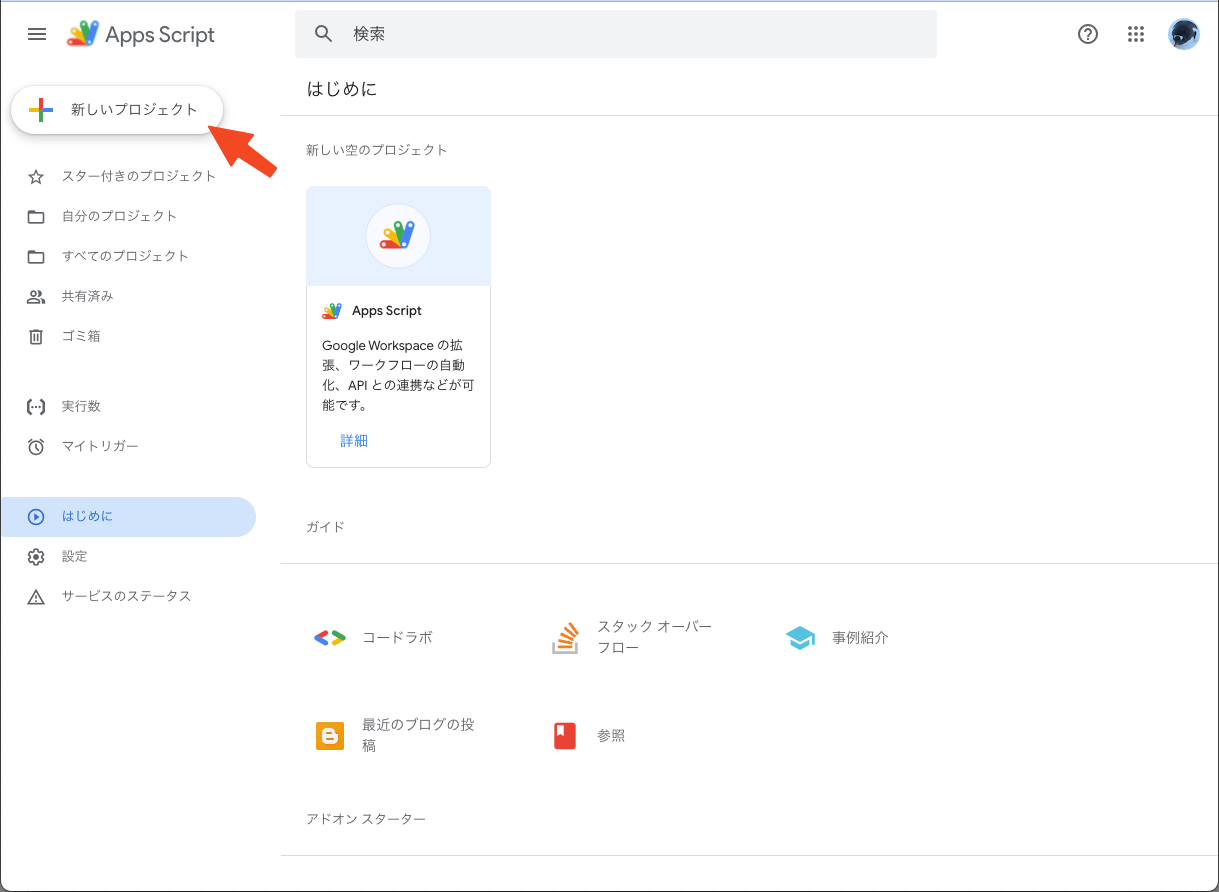This screenshot has width=1219, height=892.
Task: Click the people icon for 共有済み
Action: click(36, 297)
